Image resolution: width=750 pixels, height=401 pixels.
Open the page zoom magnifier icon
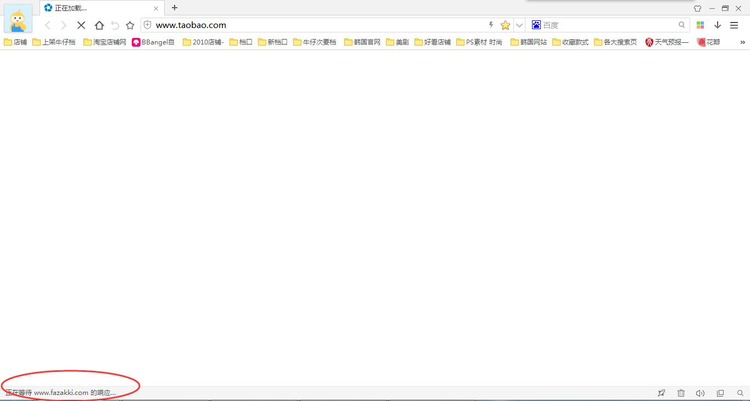click(740, 393)
